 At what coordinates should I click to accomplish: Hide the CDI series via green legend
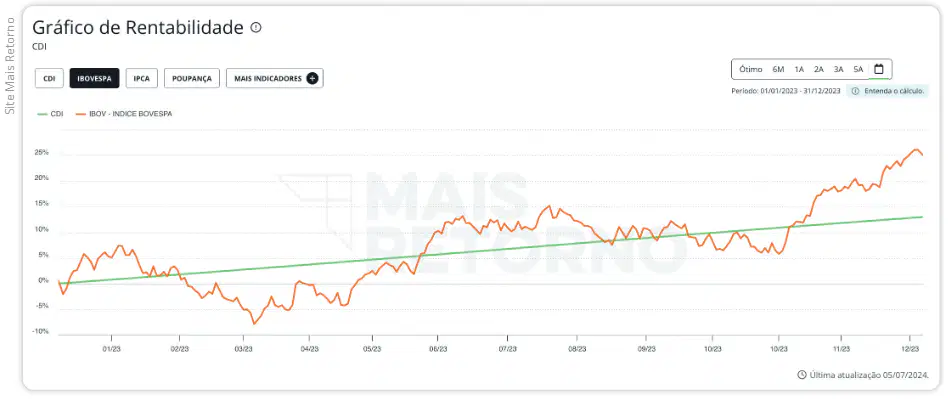coord(50,114)
